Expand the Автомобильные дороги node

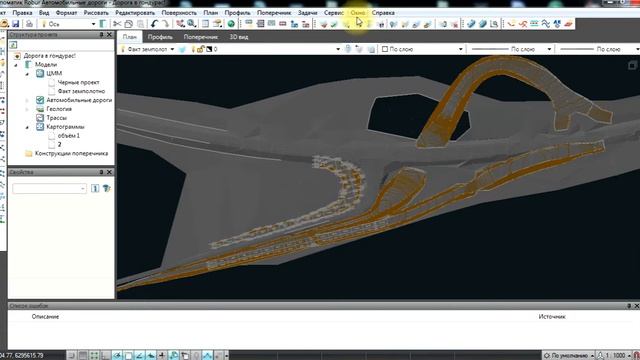click(28, 100)
